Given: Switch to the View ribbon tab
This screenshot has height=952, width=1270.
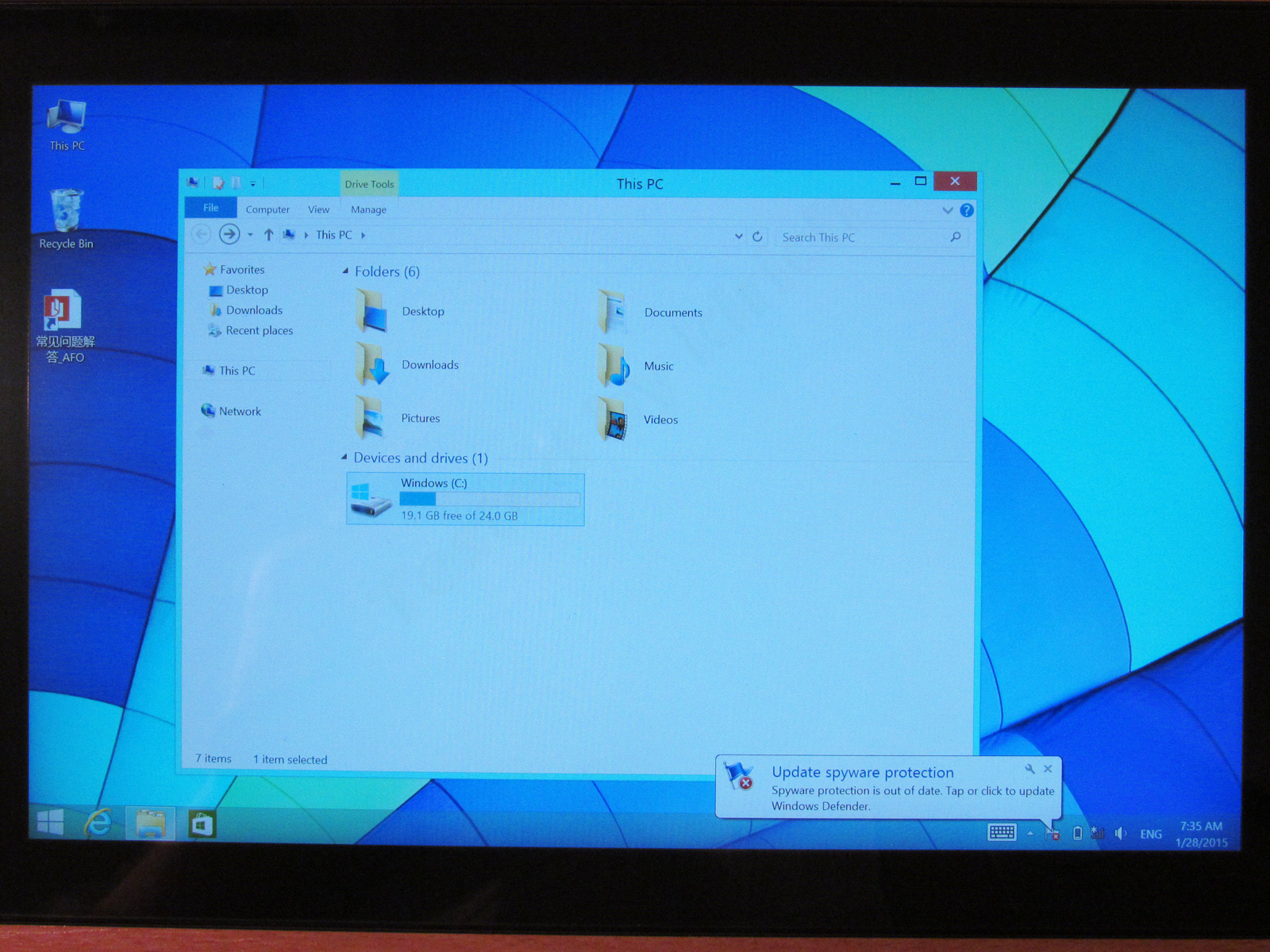Looking at the screenshot, I should (x=318, y=209).
